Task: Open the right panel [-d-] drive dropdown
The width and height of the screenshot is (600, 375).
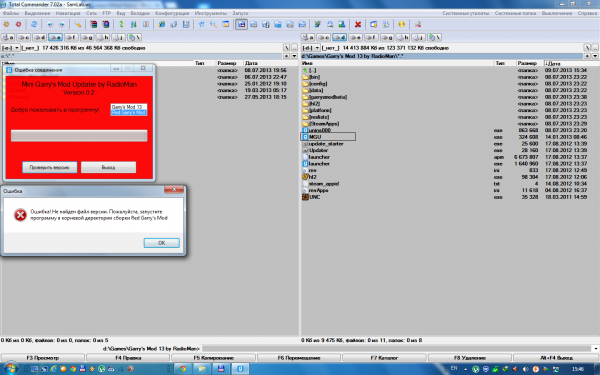Action: (310, 48)
